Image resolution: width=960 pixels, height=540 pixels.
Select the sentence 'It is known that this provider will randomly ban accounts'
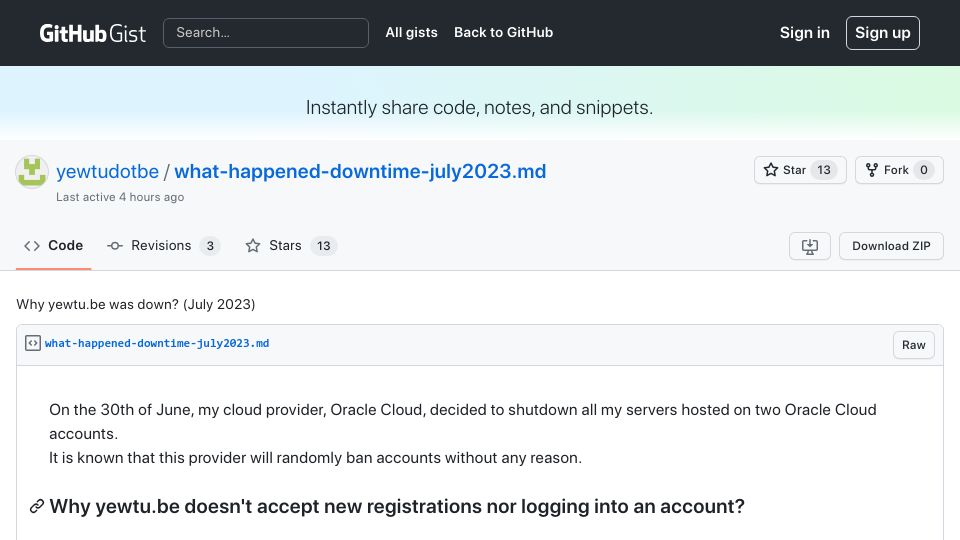(x=315, y=458)
